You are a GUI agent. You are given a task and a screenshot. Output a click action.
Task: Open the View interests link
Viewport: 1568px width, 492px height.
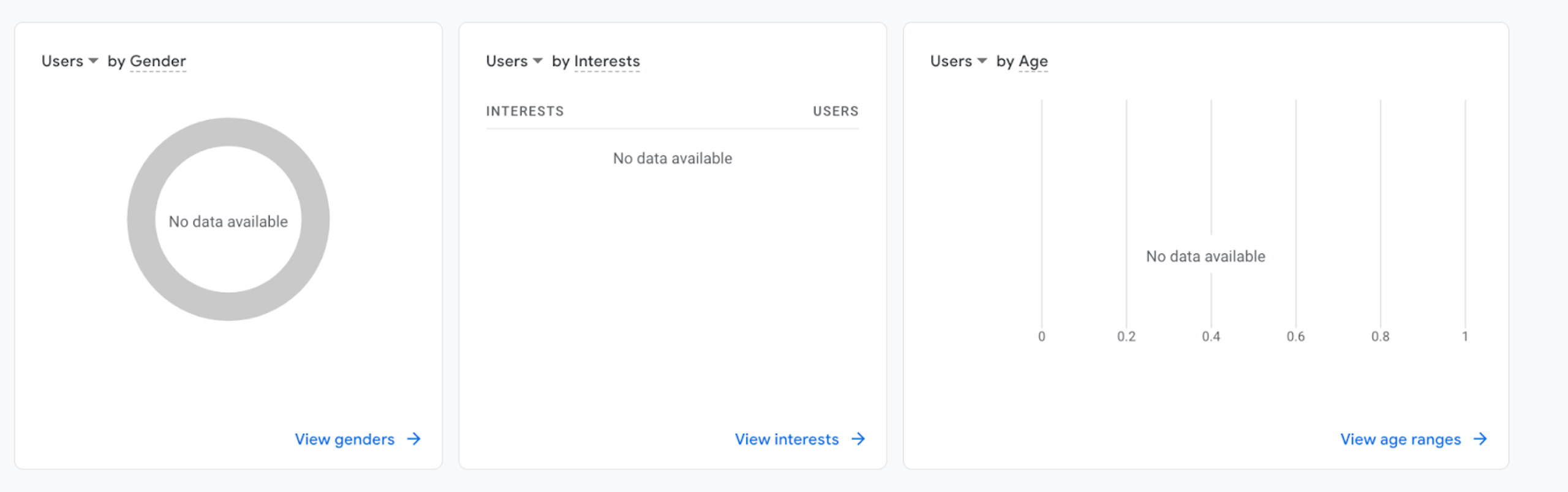[x=786, y=439]
